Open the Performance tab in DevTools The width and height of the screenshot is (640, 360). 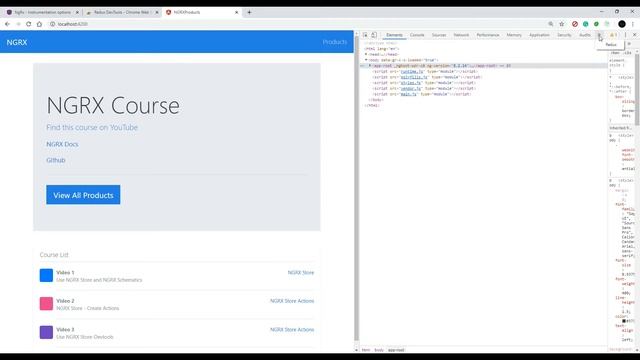tap(488, 35)
